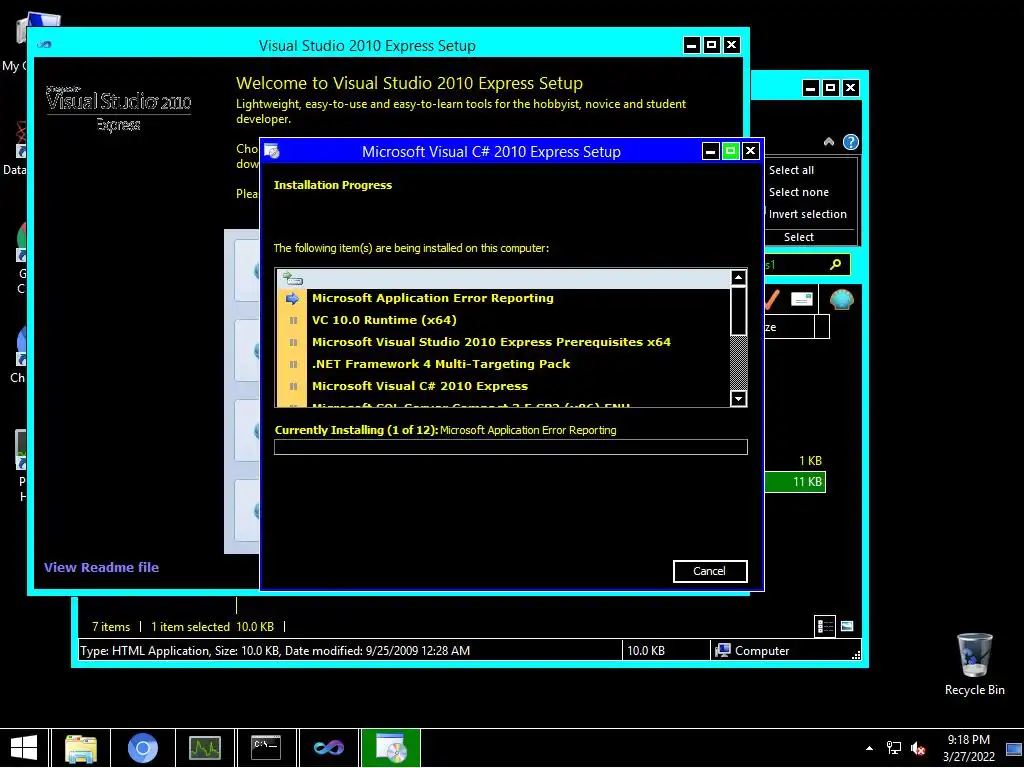The image size is (1024, 768).
Task: Open the Explorer help icon
Action: (x=850, y=142)
